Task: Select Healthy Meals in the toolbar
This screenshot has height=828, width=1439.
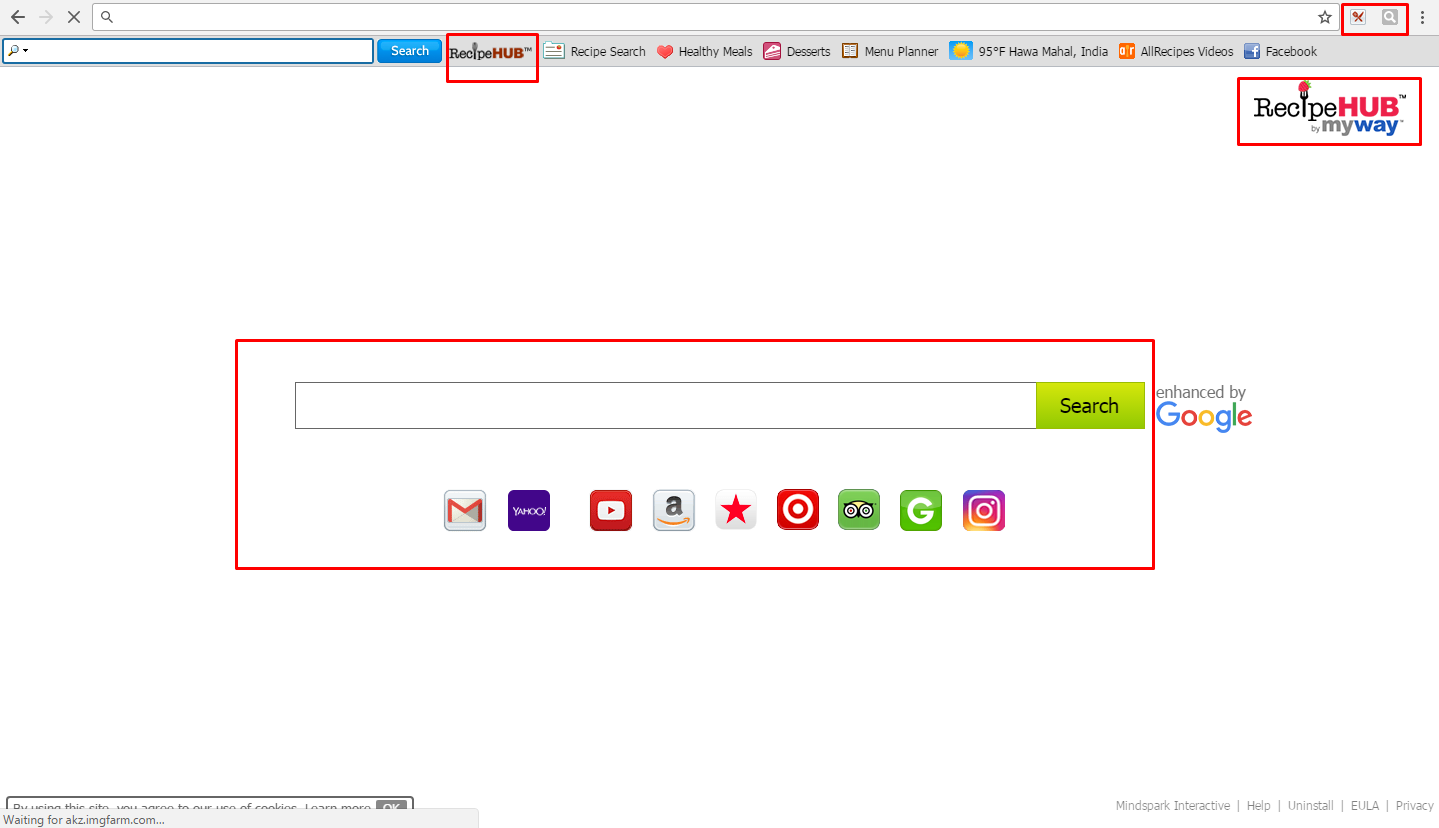Action: coord(704,51)
